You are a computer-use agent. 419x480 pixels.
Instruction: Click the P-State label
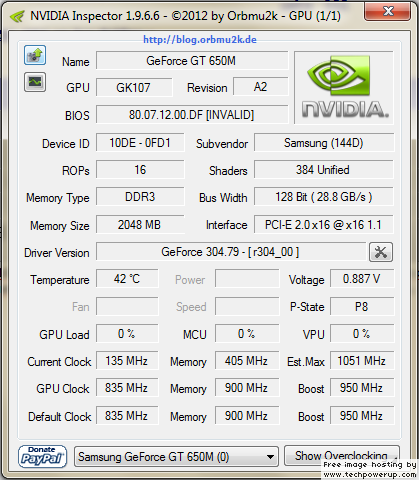pos(307,307)
